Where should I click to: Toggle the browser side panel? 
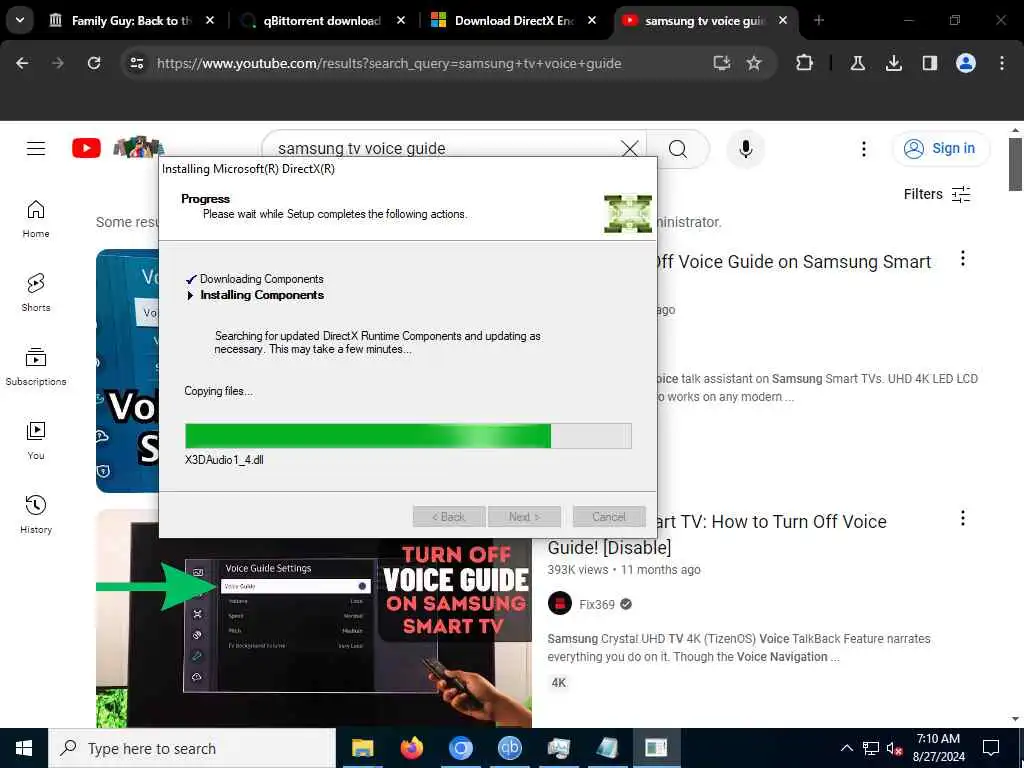(929, 63)
